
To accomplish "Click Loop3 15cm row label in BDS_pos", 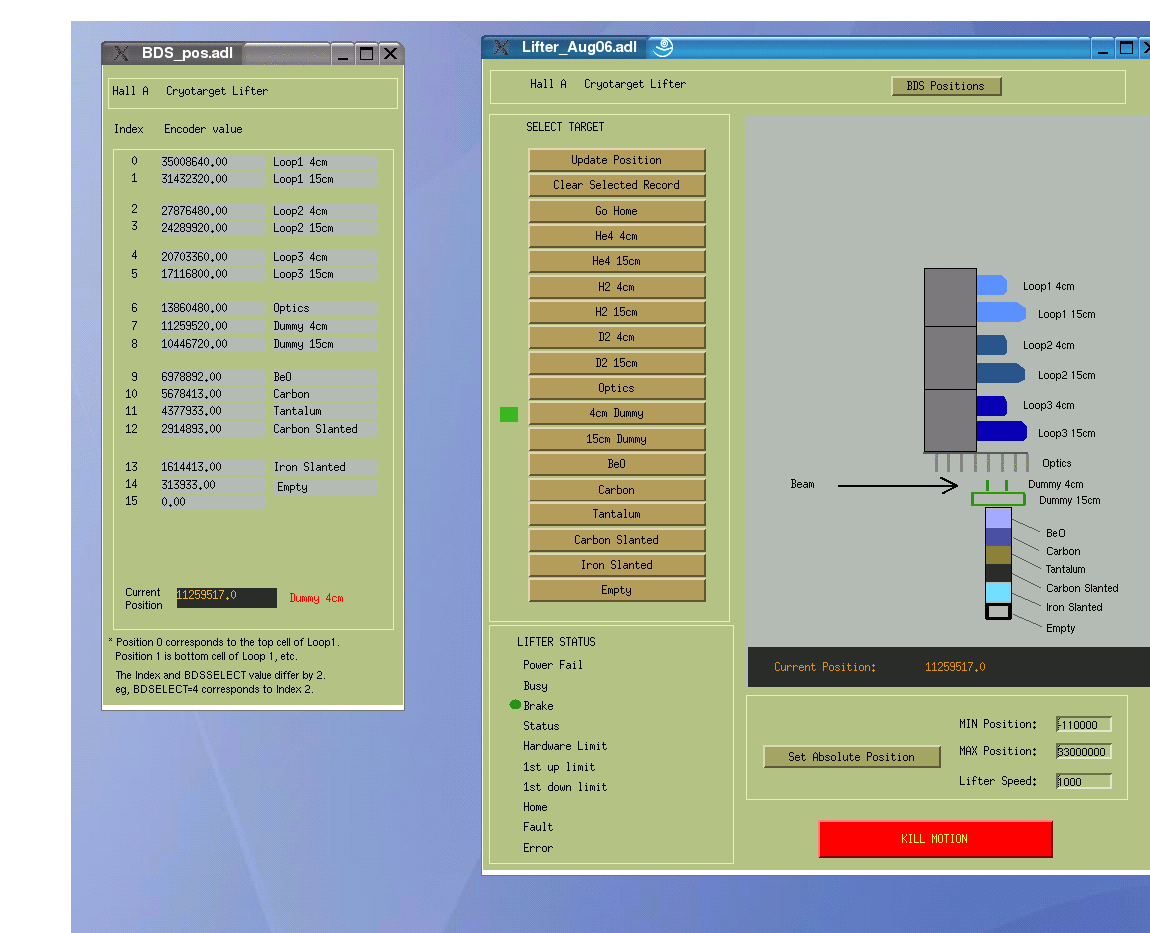I will (324, 274).
